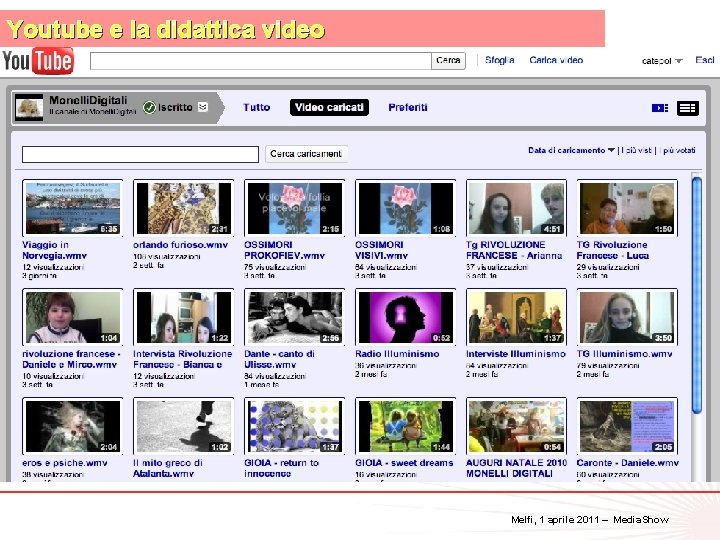Click the orlando furioso.wmv title link
Screen dimensions: 720x540
[180, 245]
